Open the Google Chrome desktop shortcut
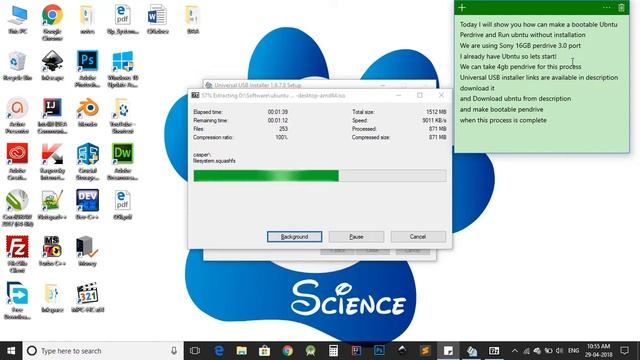Screen dimensions: 640x360 point(52,22)
